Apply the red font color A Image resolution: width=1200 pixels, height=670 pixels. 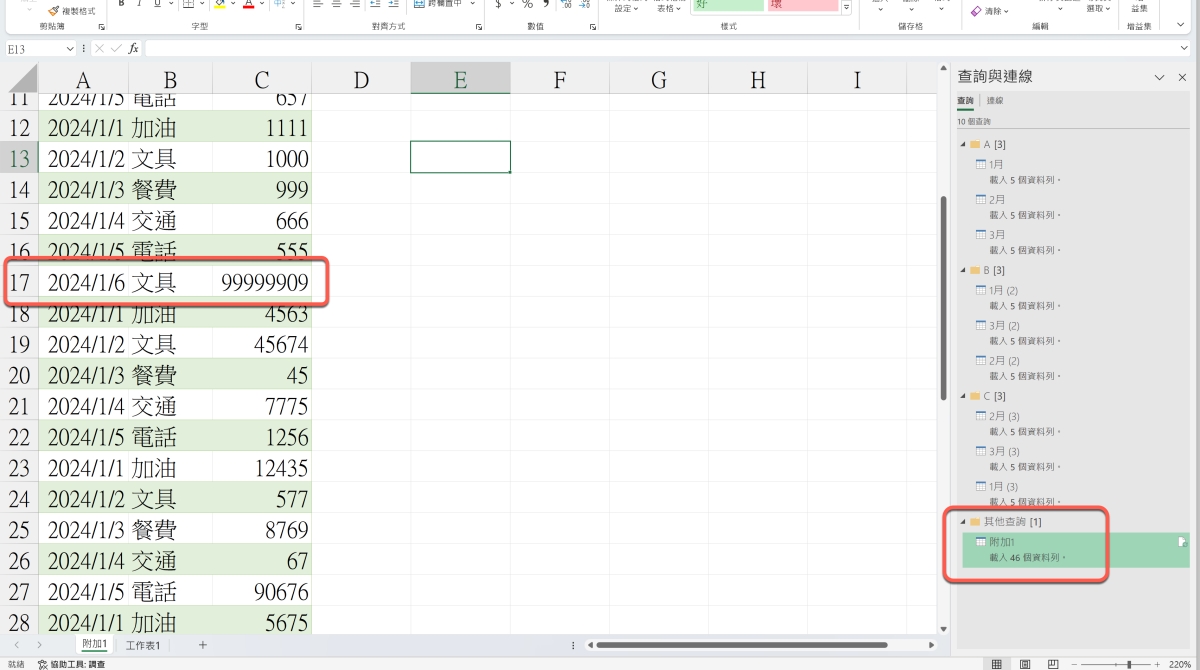248,5
